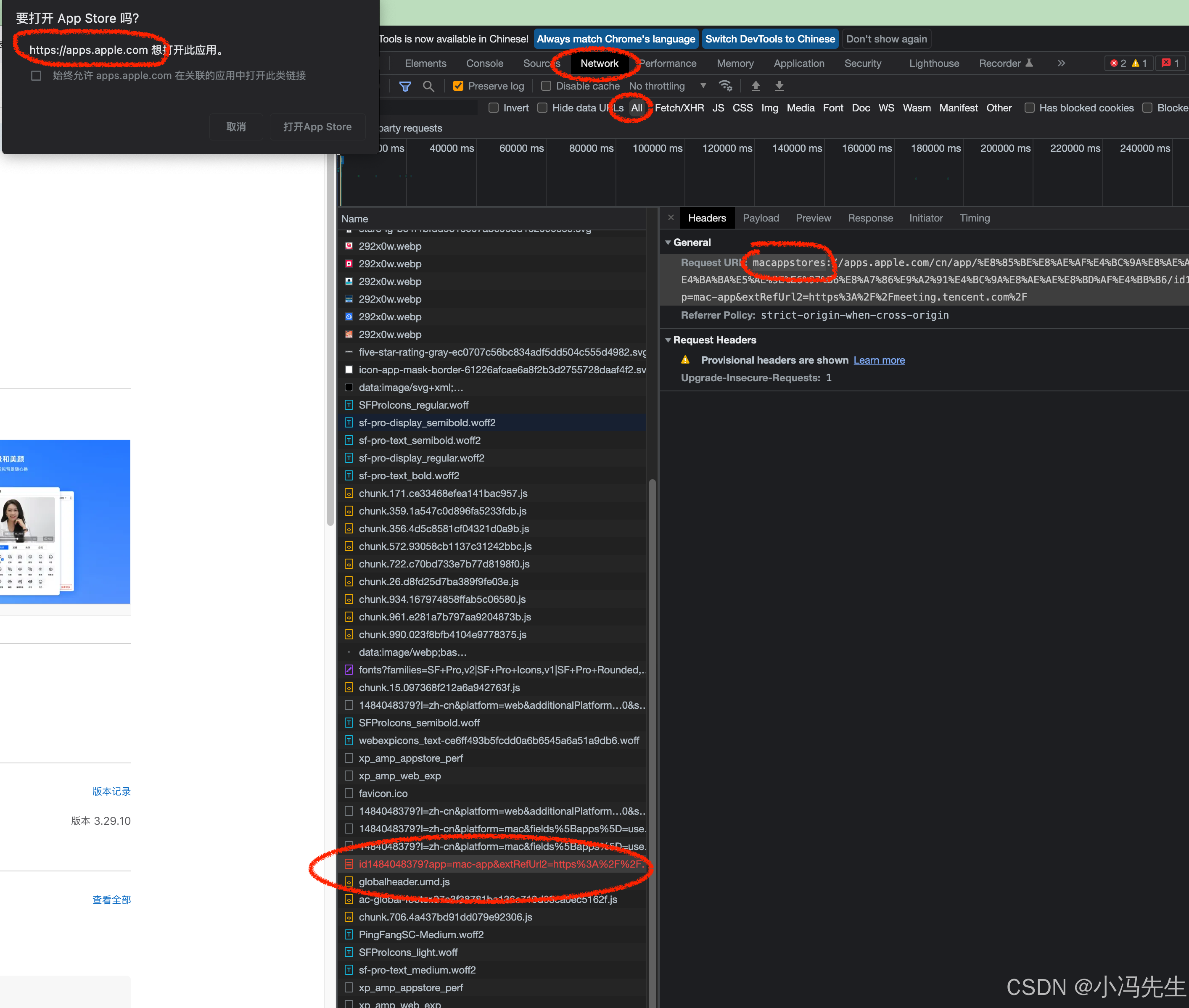This screenshot has height=1008, width=1189.
Task: Click stylesheet icon of fonts?families request
Action: point(349,670)
